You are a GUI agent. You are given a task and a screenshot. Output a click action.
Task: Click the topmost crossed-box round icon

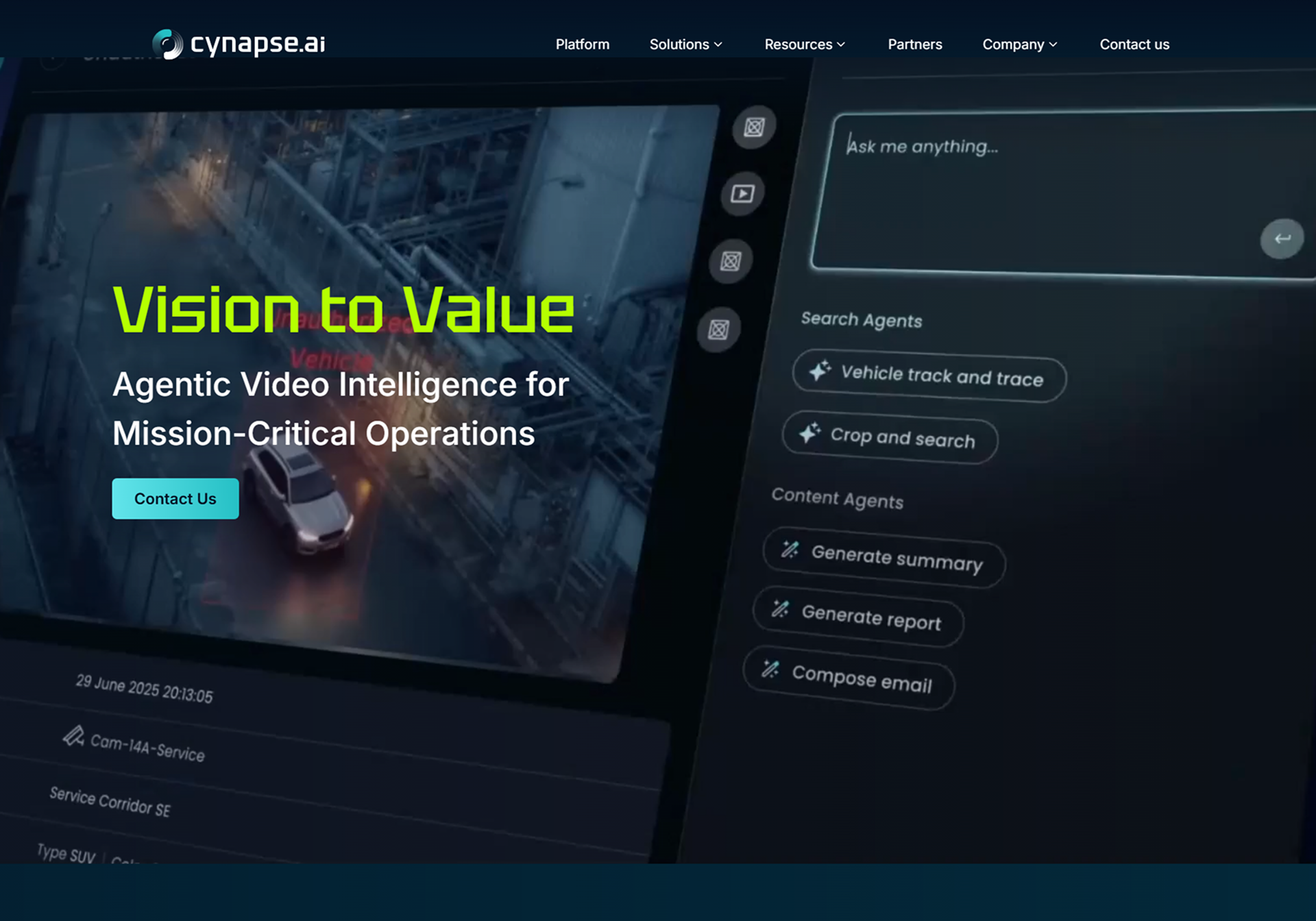754,127
